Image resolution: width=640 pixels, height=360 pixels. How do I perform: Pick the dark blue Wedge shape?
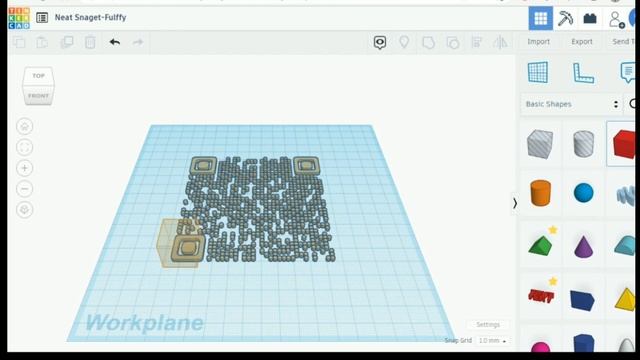coord(582,300)
